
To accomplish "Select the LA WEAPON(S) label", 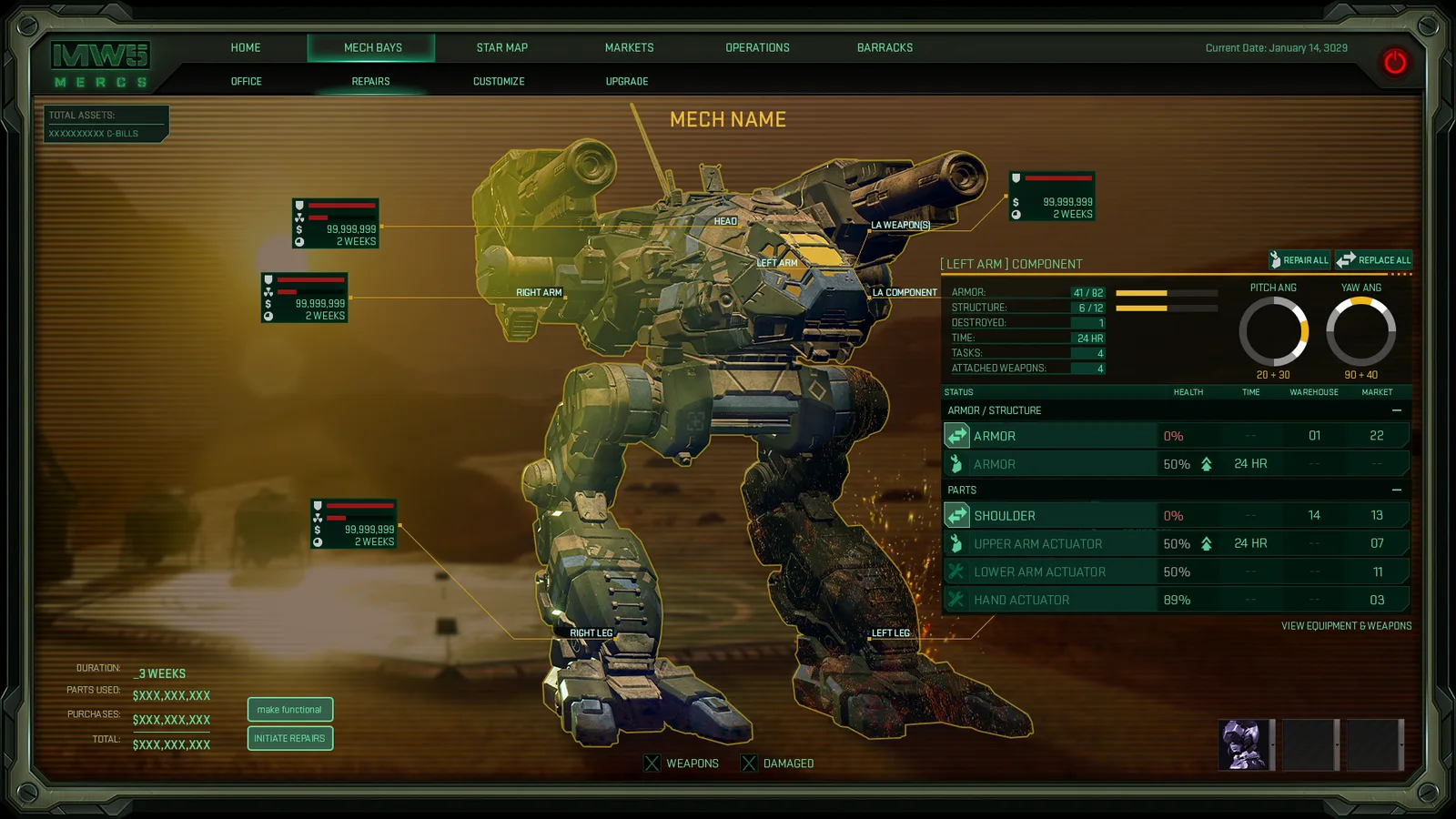I will [x=900, y=225].
